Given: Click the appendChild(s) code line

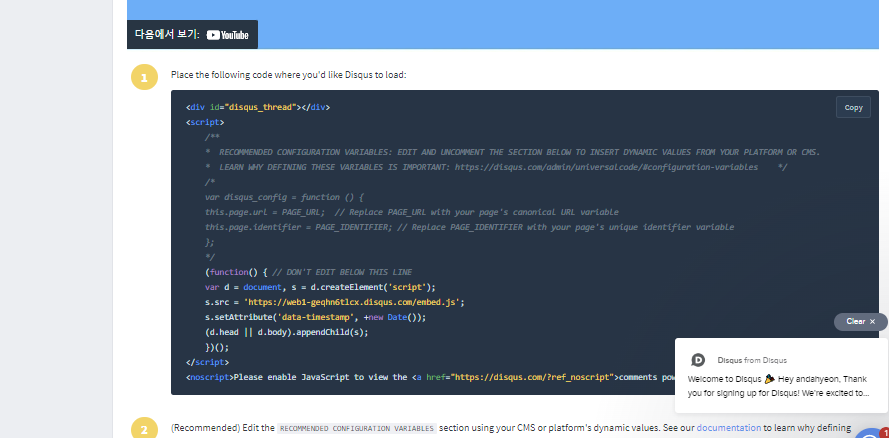Looking at the screenshot, I should point(286,332).
